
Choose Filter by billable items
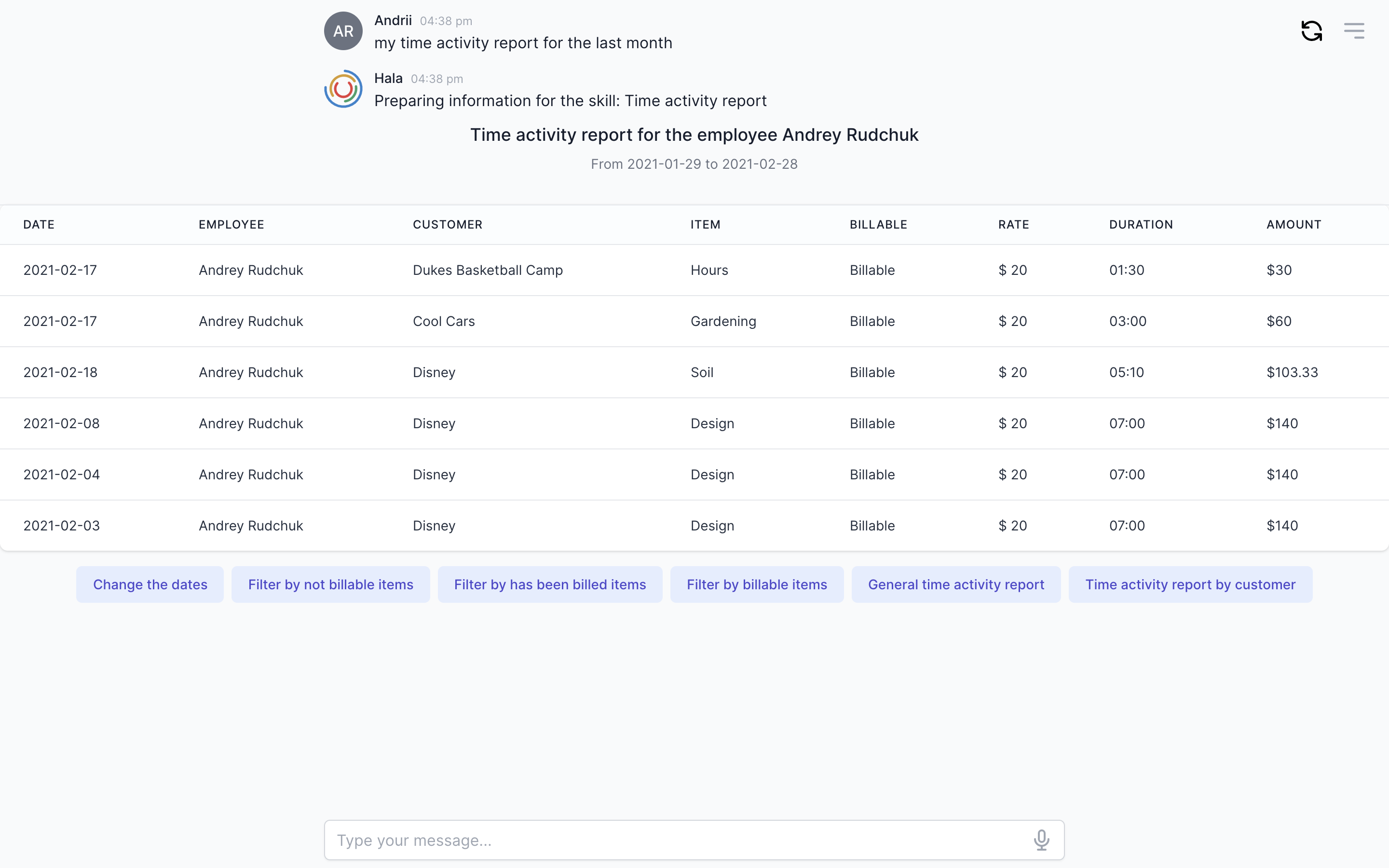pyautogui.click(x=757, y=584)
